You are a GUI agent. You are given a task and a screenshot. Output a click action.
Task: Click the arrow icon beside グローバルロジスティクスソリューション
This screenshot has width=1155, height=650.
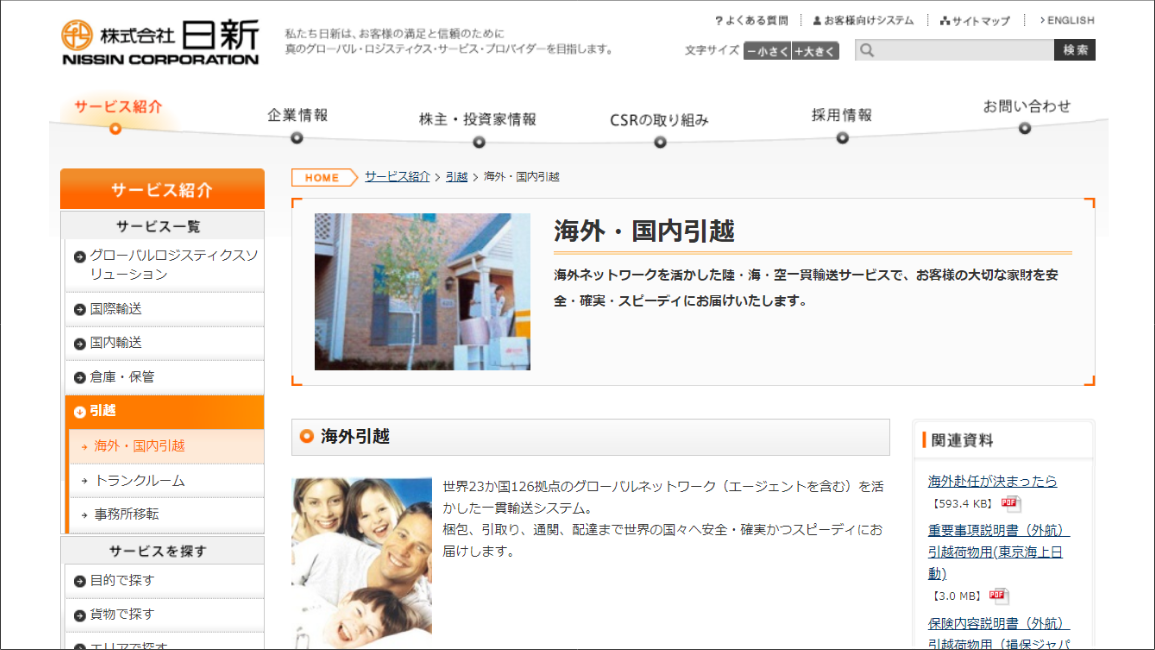pyautogui.click(x=80, y=256)
